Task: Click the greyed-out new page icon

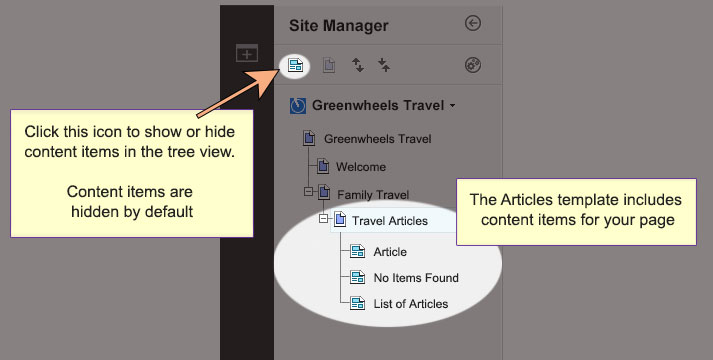Action: click(x=329, y=65)
